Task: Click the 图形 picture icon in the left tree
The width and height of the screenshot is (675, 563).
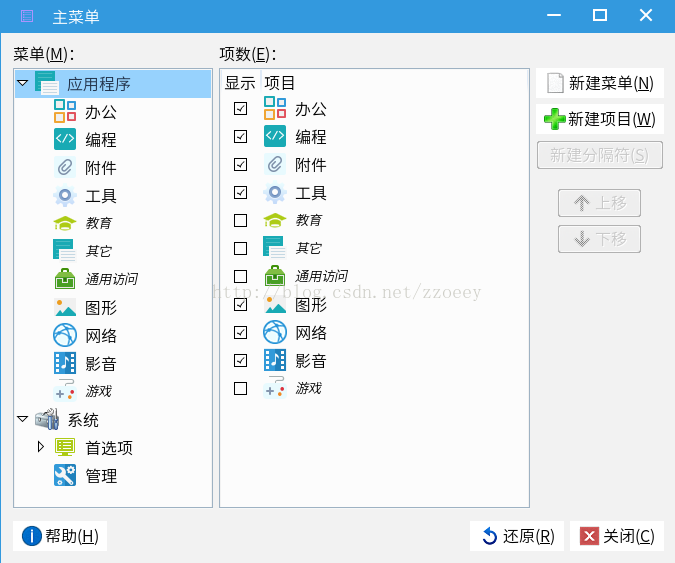Action: point(65,307)
